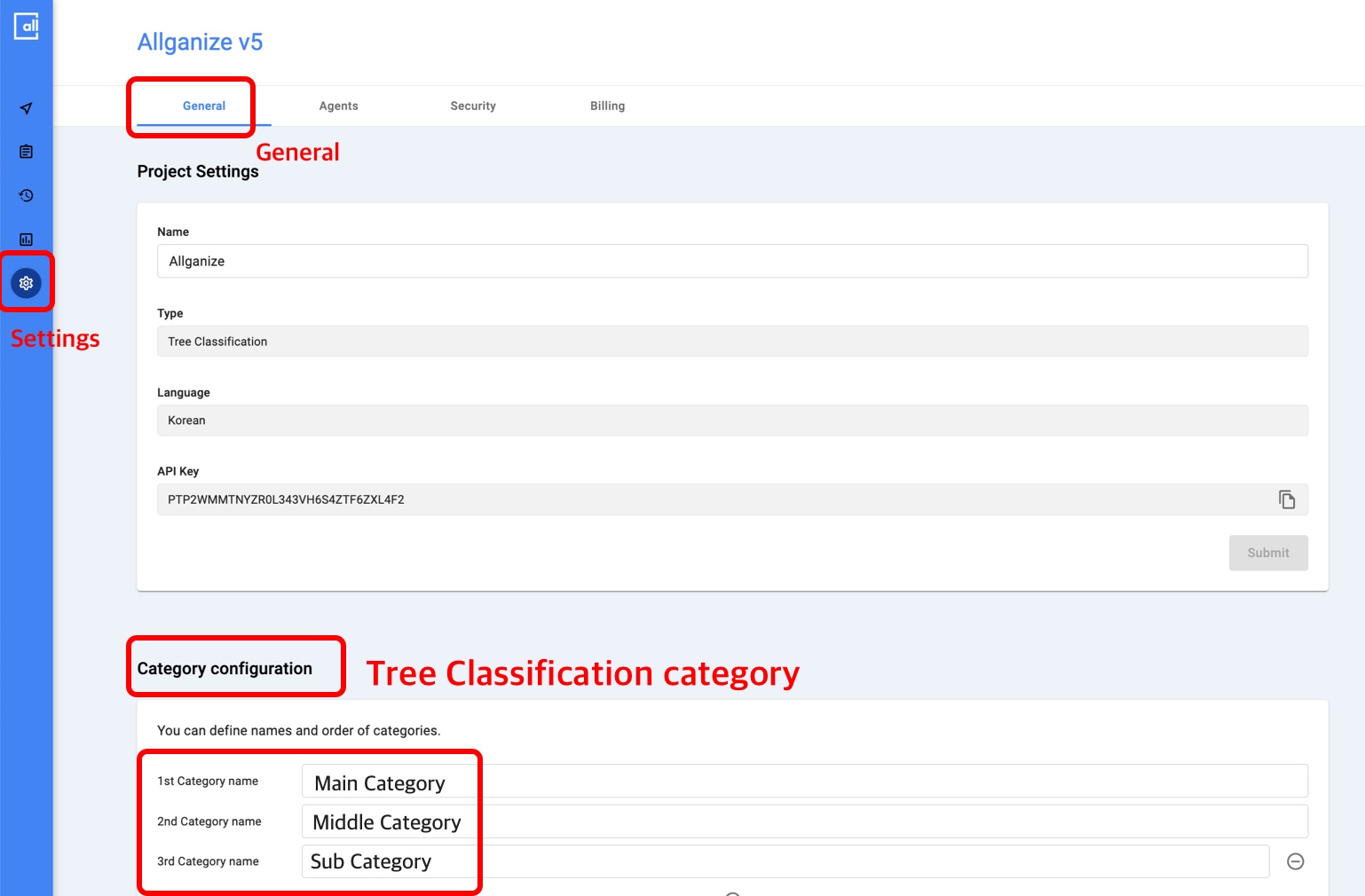Open the Billing tab
Screen dimensions: 1365x896
coord(607,106)
